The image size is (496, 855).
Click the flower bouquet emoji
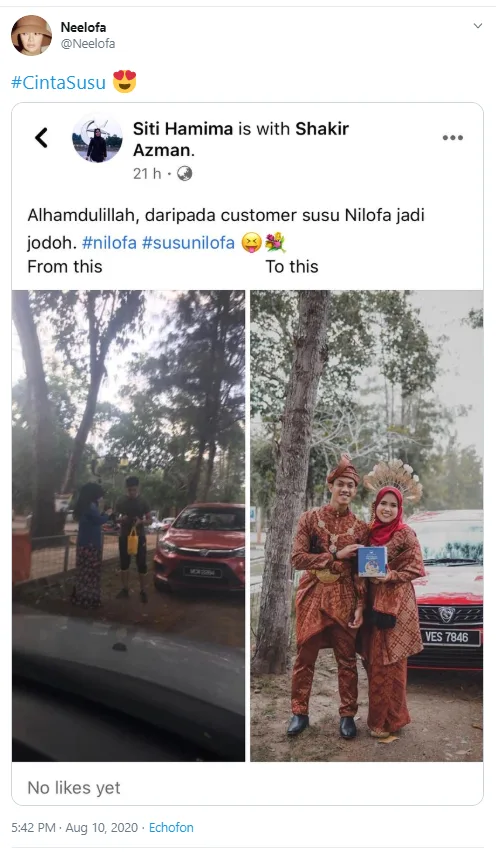(x=275, y=242)
